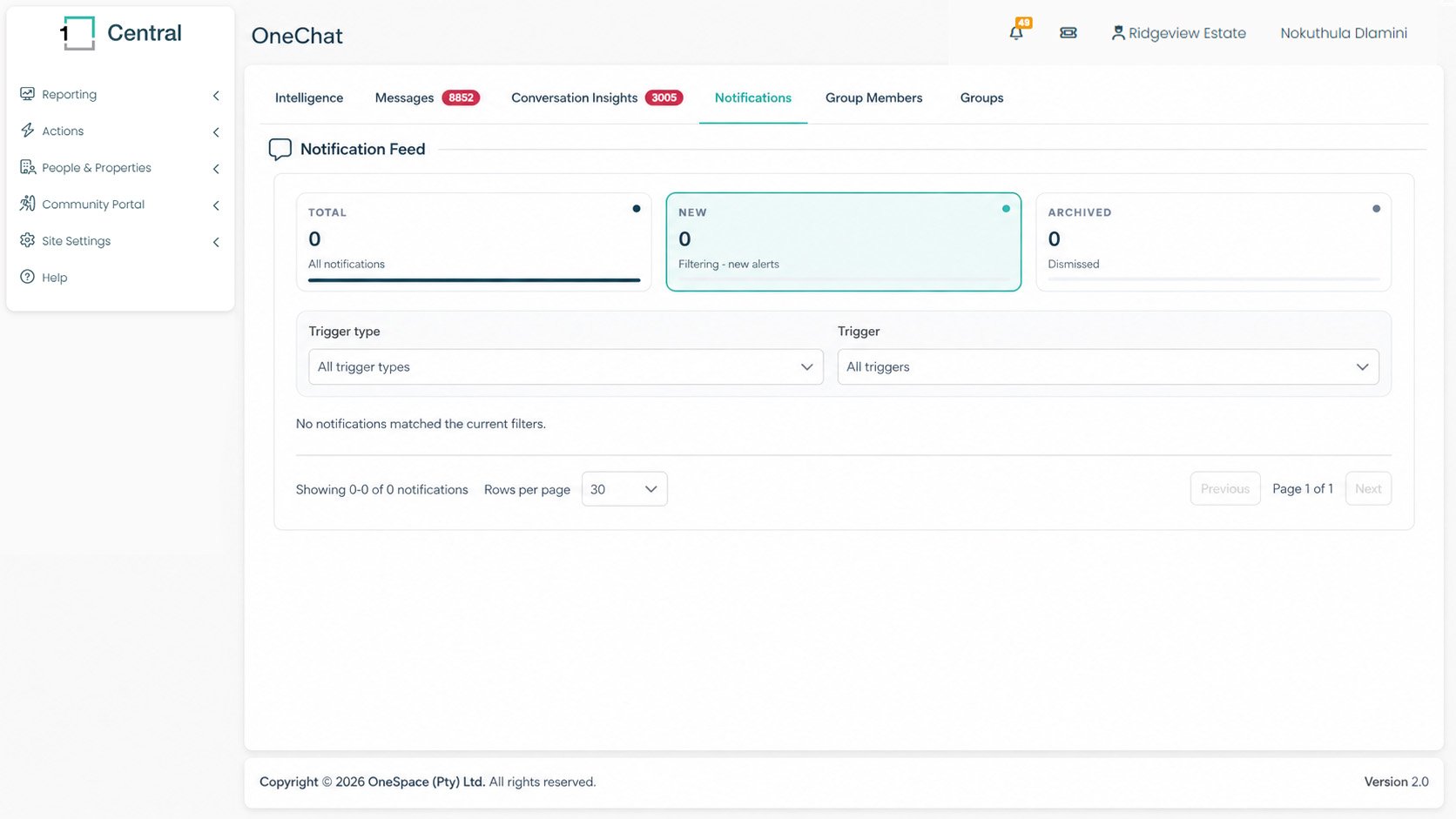Click the Notification Feed chat bubble icon
This screenshot has width=1456, height=819.
(280, 150)
